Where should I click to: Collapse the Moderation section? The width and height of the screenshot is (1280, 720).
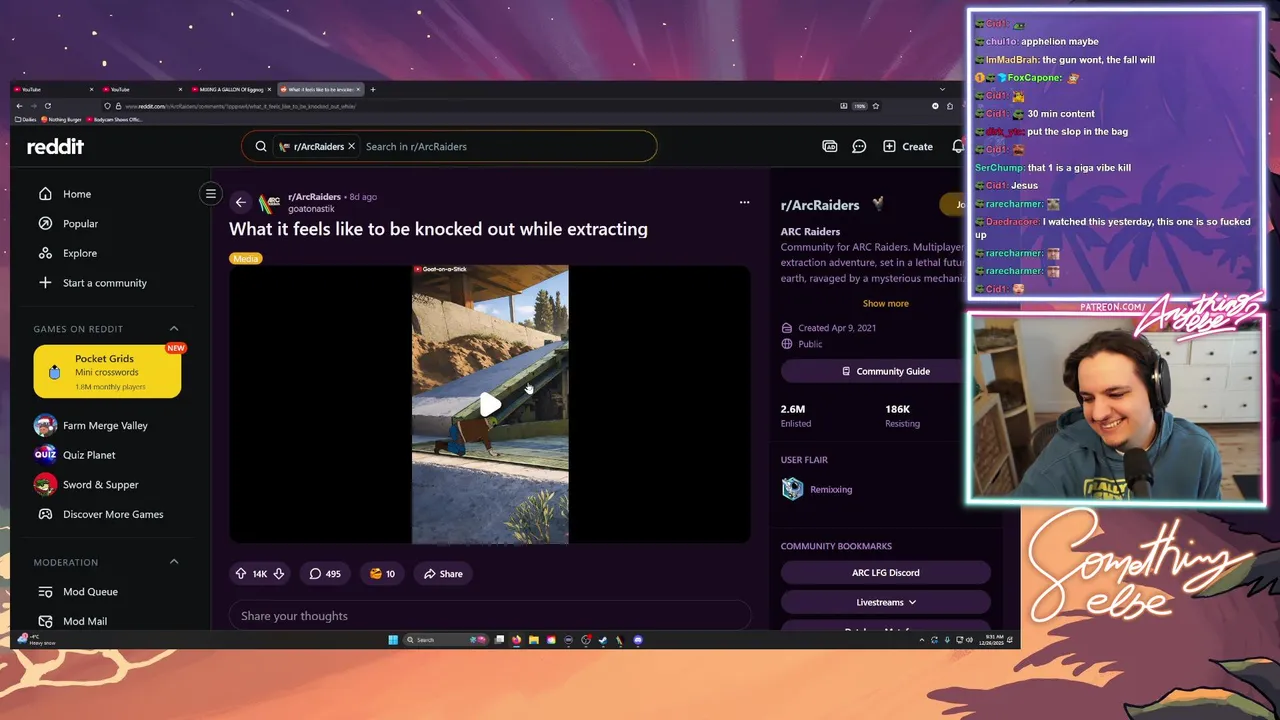click(x=174, y=562)
